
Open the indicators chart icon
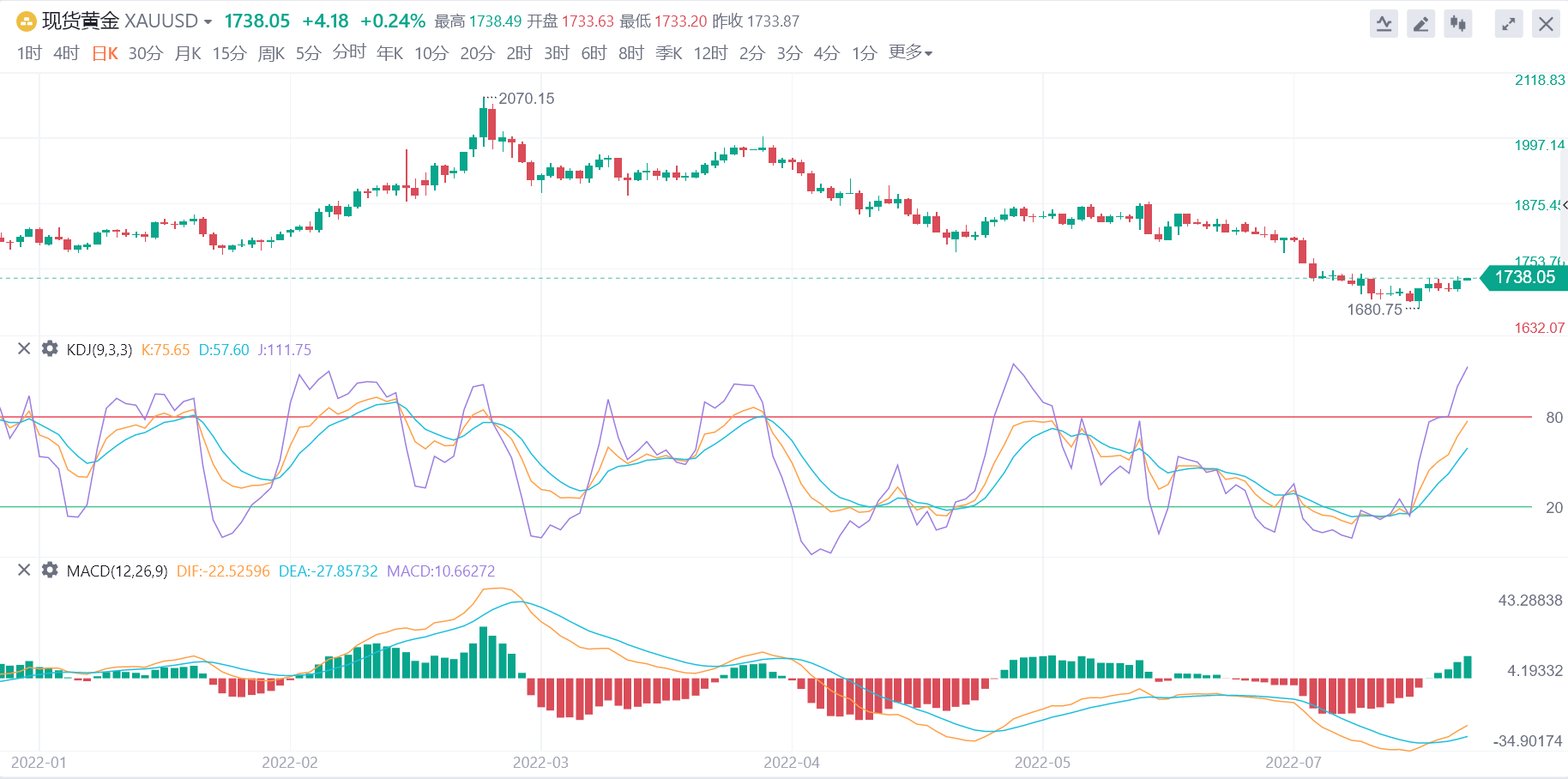pyautogui.click(x=1384, y=24)
